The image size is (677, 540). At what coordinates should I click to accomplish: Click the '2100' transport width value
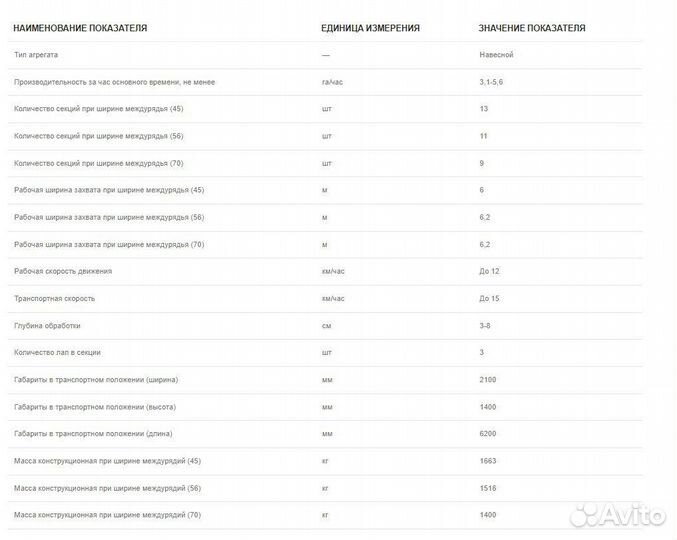[489, 380]
